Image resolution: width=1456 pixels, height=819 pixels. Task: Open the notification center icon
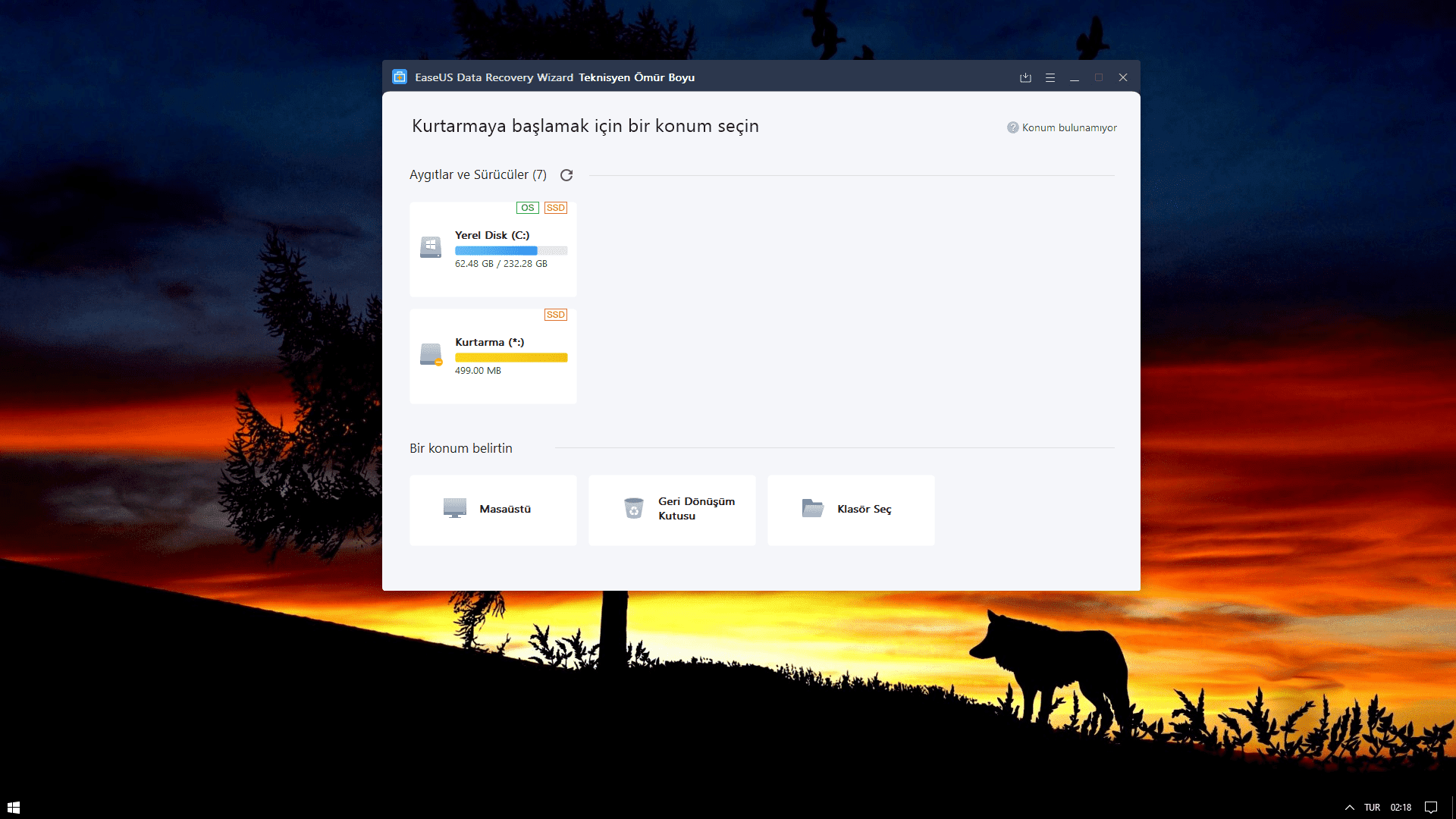point(1431,807)
